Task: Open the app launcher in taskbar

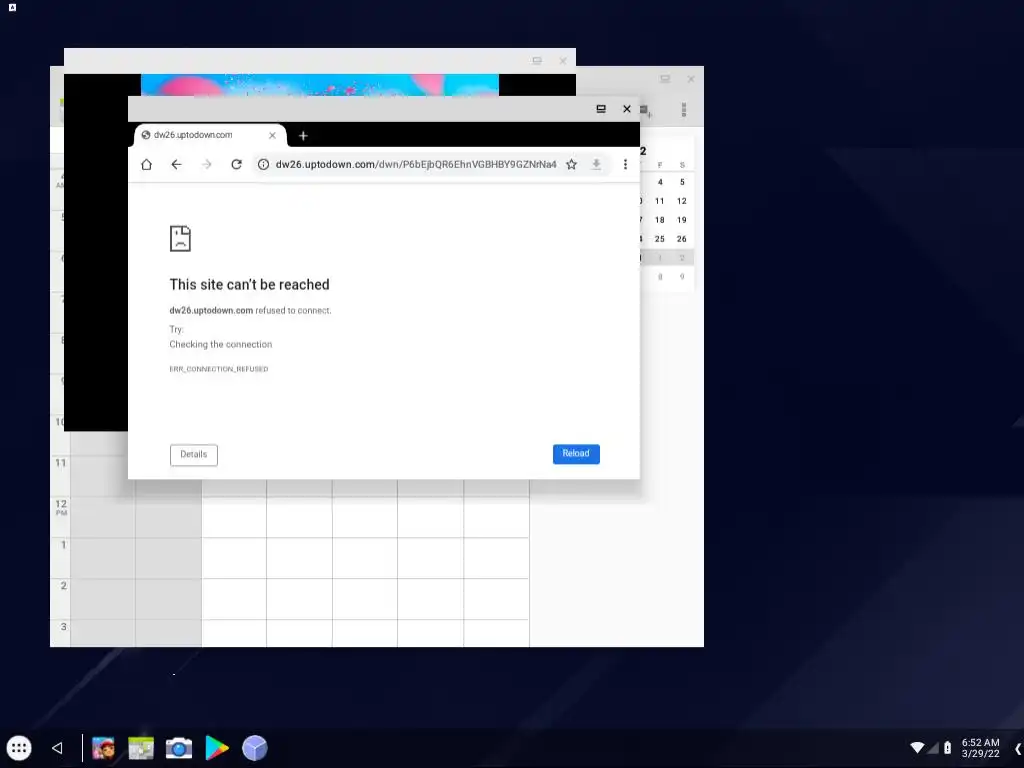Action: [19, 748]
